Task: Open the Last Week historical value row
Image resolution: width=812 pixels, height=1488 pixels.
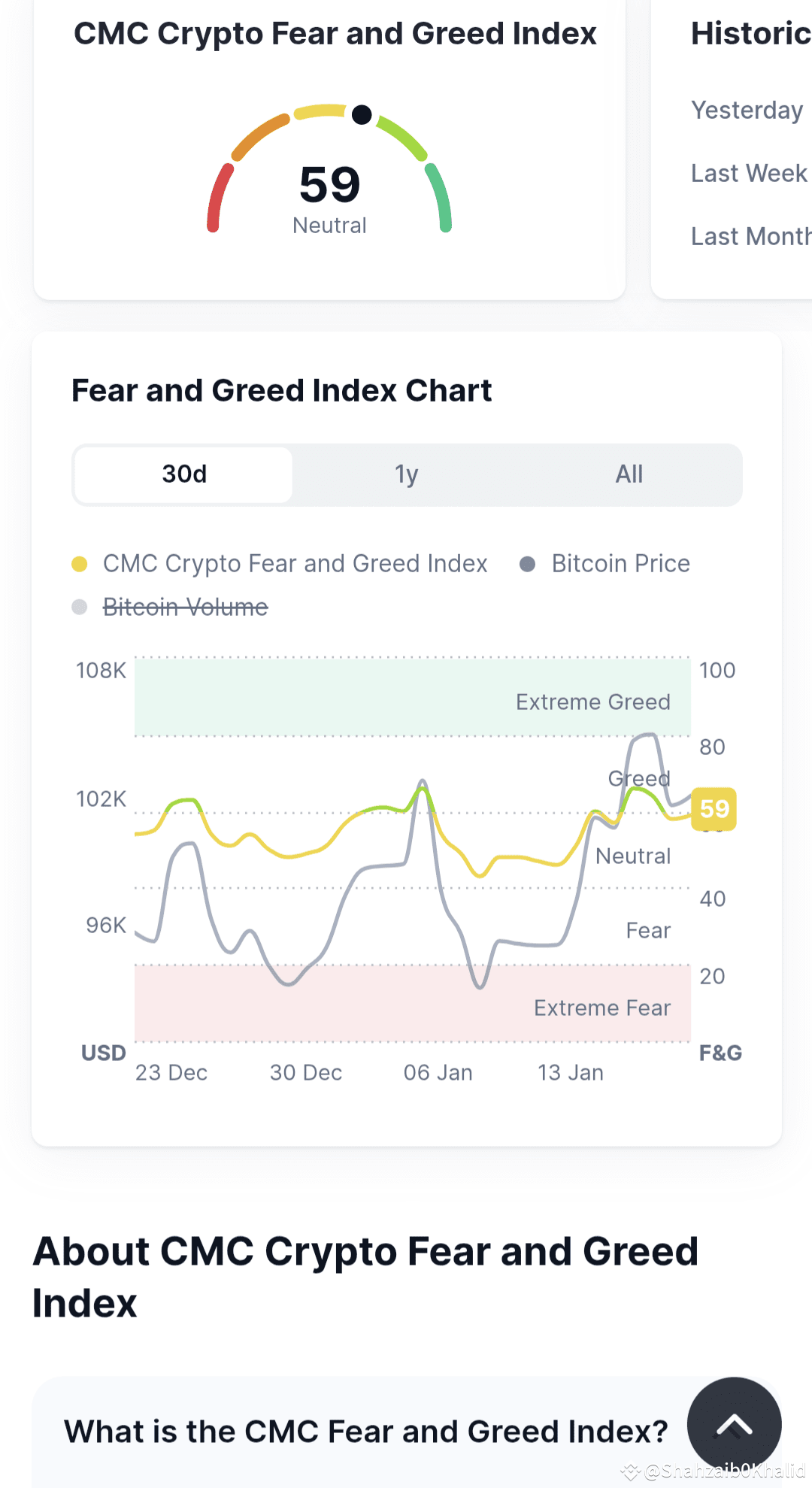Action: 750,174
